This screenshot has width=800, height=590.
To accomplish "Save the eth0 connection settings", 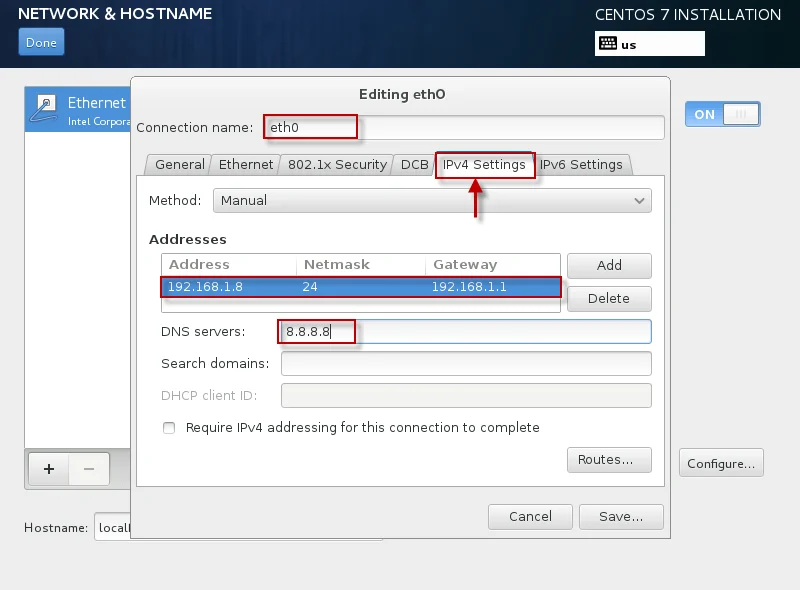I will 620,517.
